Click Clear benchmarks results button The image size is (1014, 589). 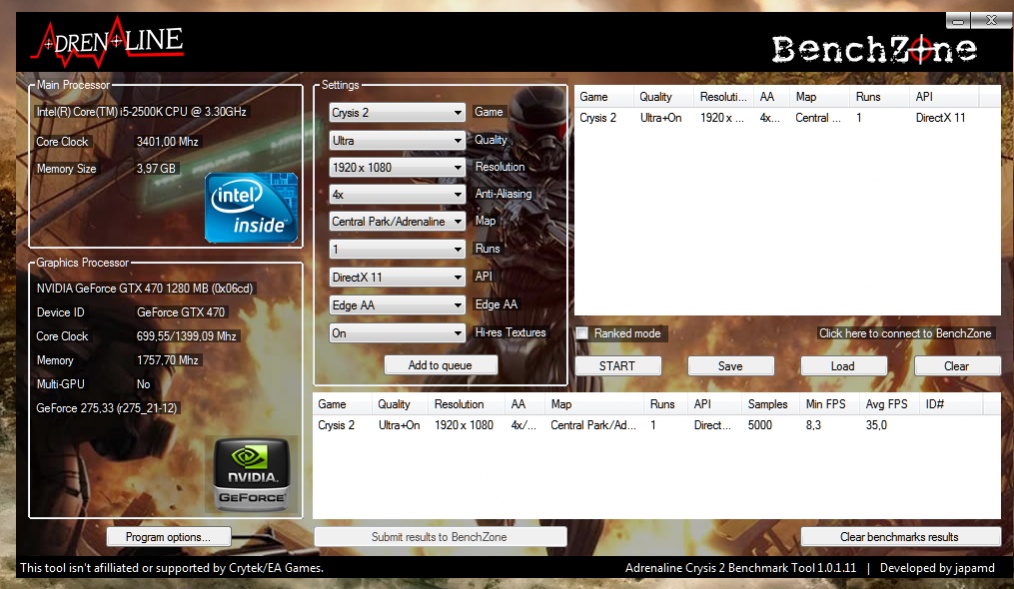[x=900, y=537]
